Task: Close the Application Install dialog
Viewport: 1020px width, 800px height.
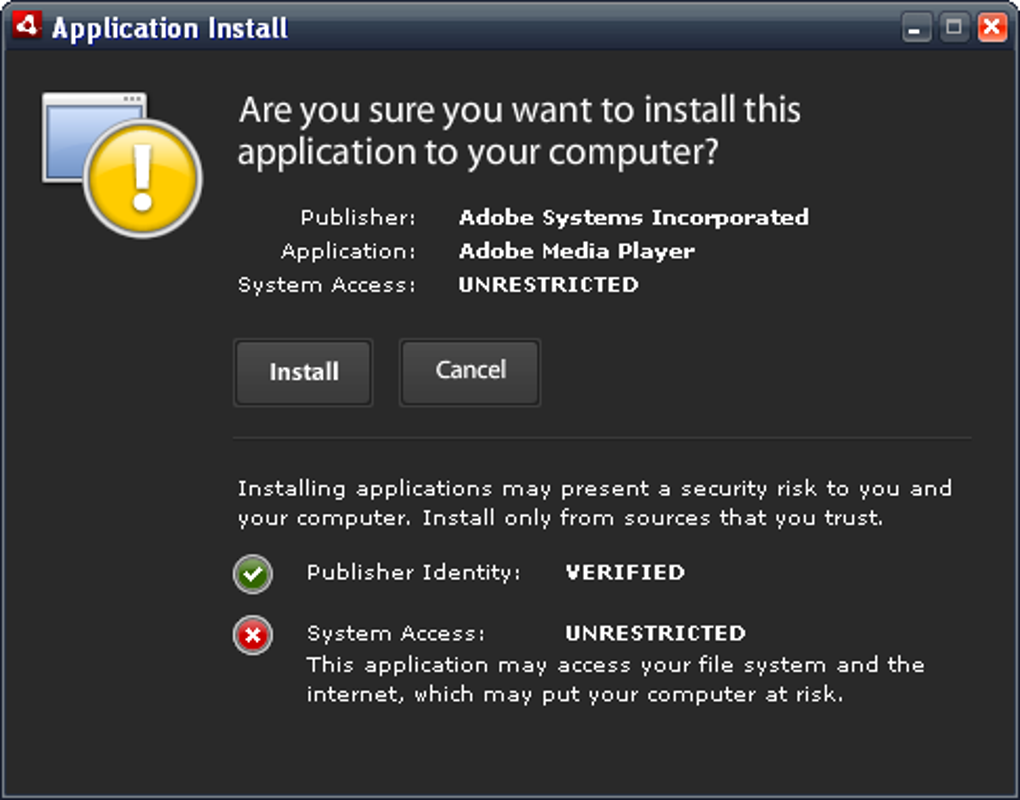Action: 991,28
